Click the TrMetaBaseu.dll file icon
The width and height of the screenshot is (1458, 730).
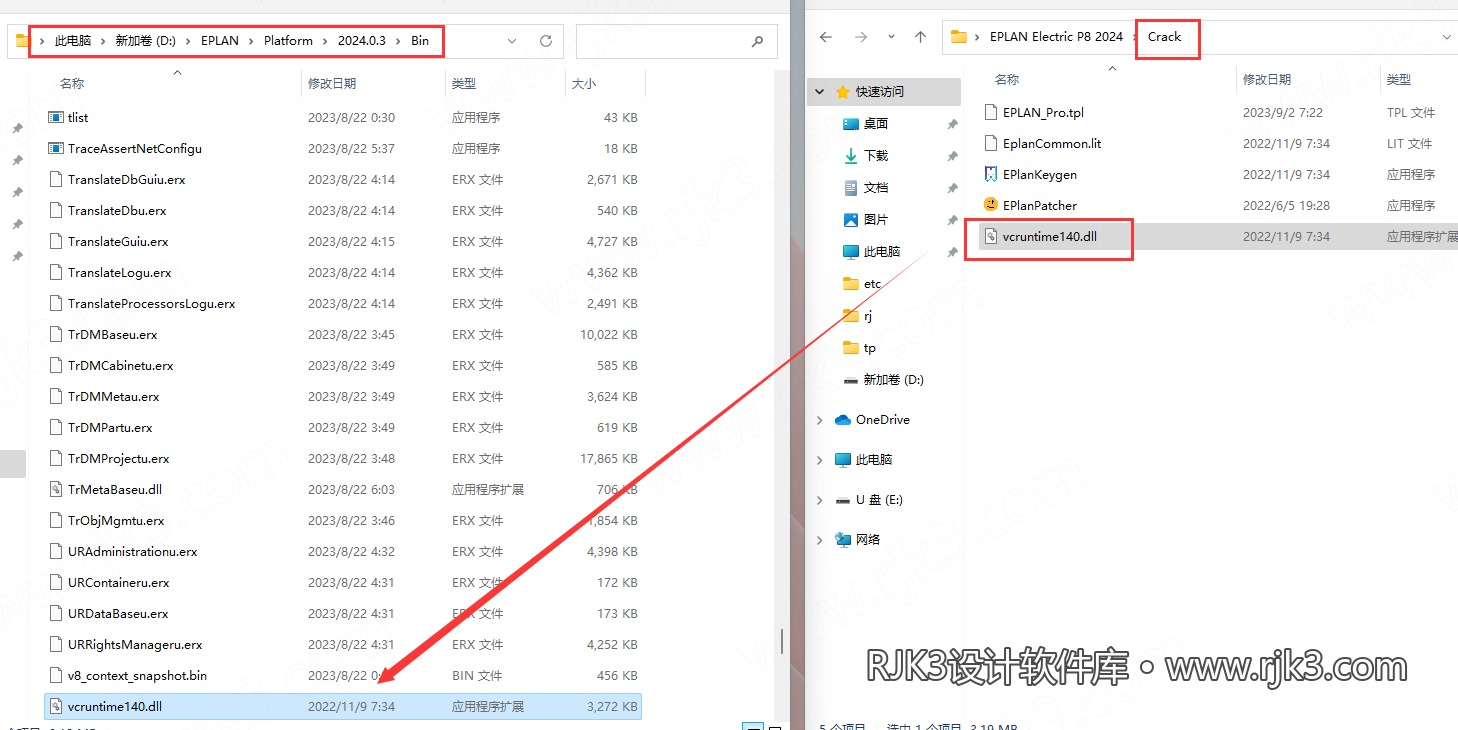[56, 489]
